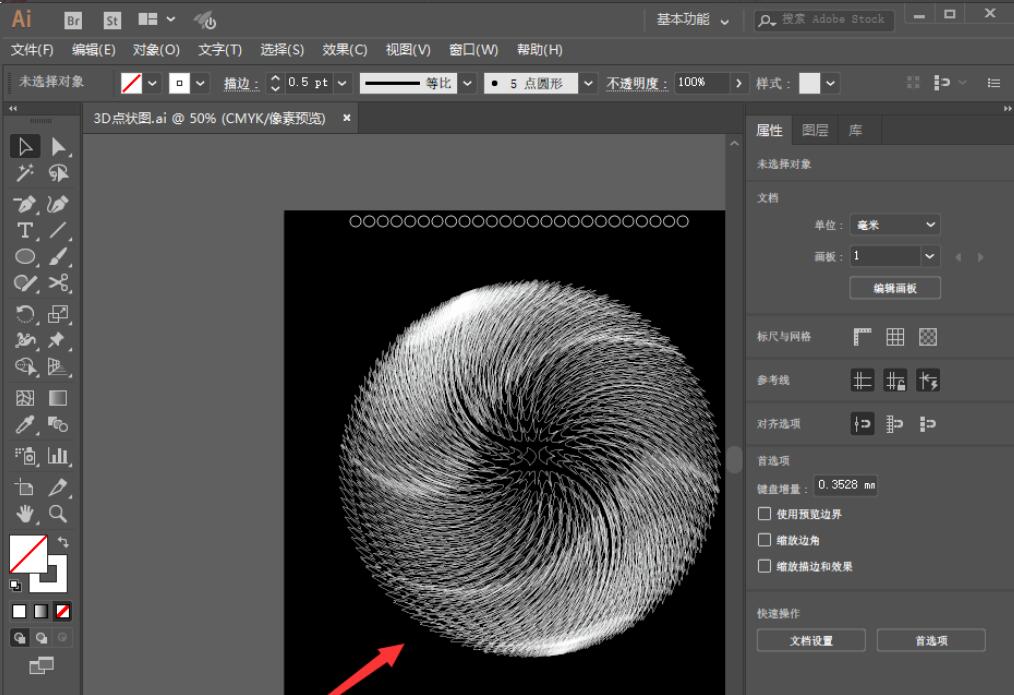This screenshot has height=695, width=1014.
Task: Click the 文档设置 button
Action: pyautogui.click(x=811, y=640)
